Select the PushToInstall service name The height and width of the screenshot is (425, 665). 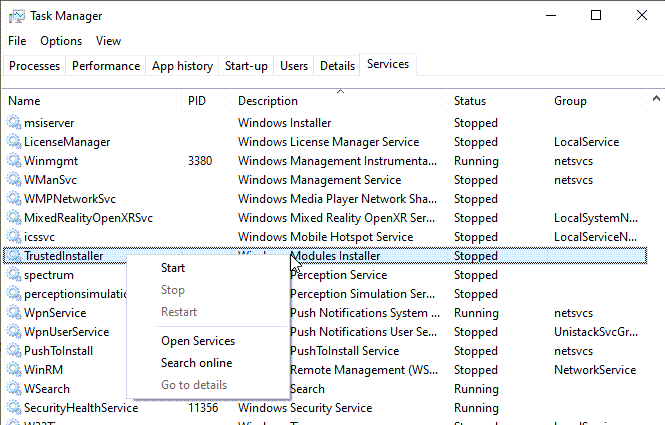coord(59,351)
